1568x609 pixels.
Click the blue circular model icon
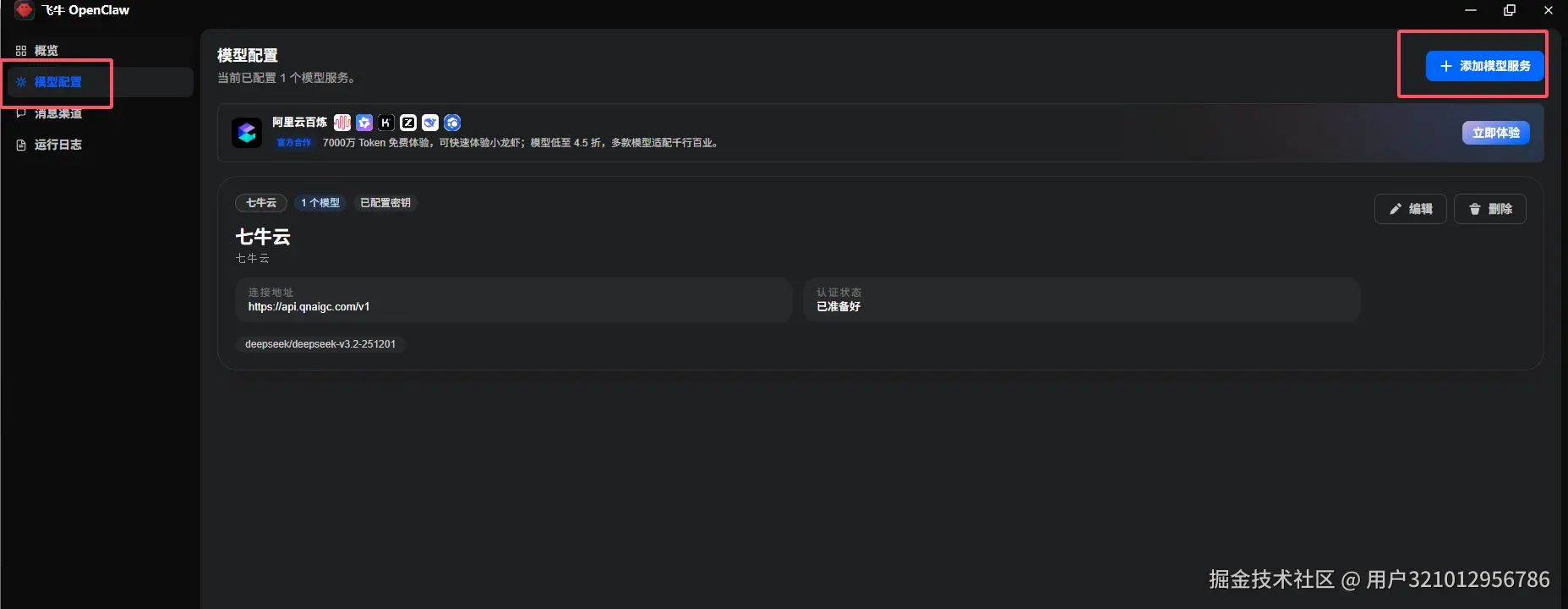coord(452,123)
